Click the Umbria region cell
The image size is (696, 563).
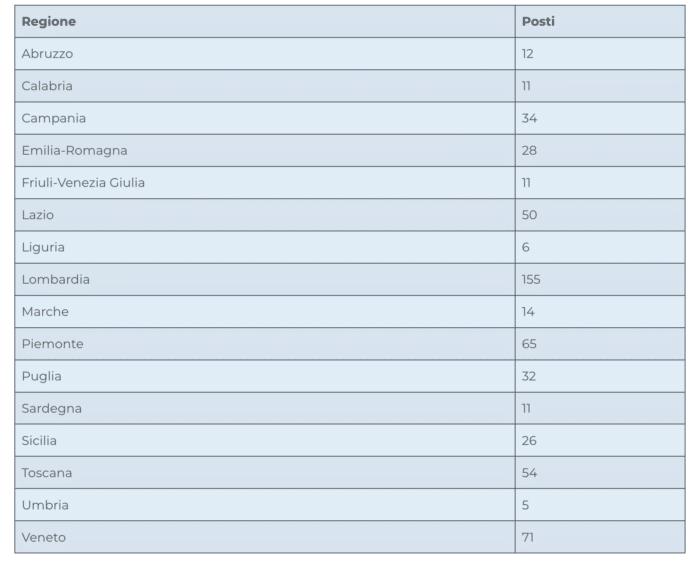click(45, 505)
